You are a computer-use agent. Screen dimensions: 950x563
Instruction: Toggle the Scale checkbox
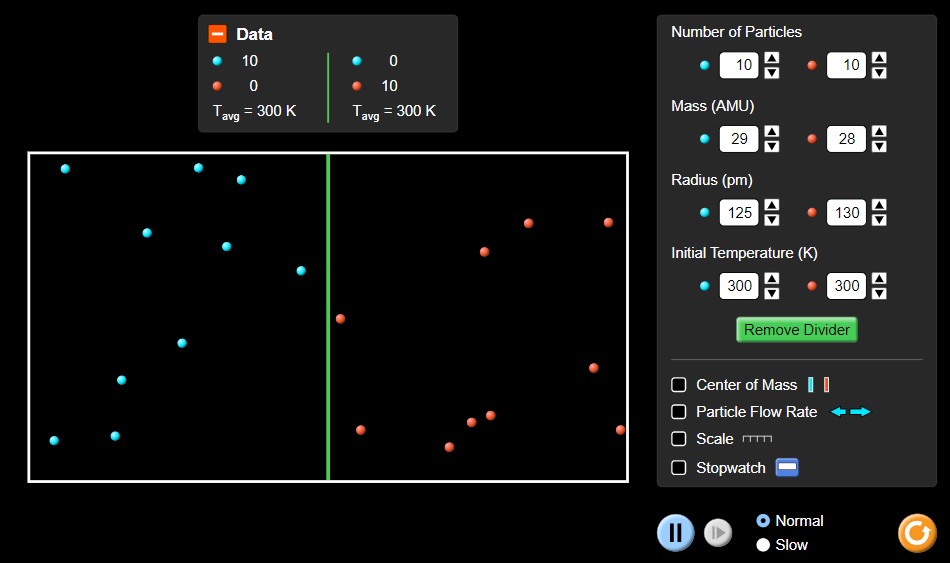point(679,439)
